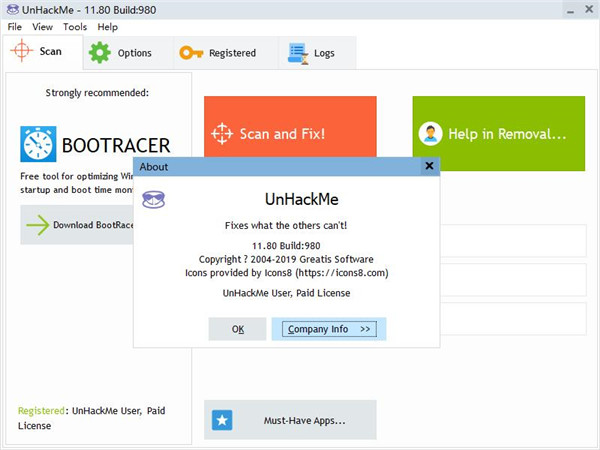
Task: Click the BOOTRACER title text
Action: tap(116, 145)
